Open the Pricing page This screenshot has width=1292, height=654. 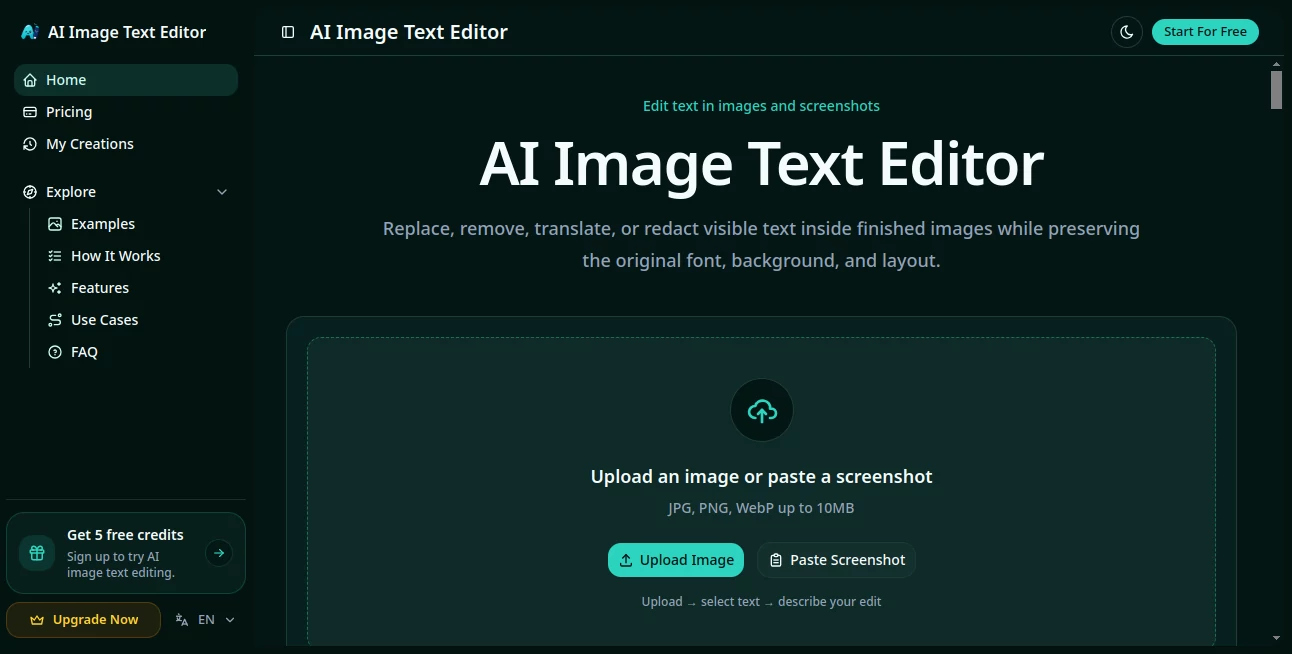126,112
